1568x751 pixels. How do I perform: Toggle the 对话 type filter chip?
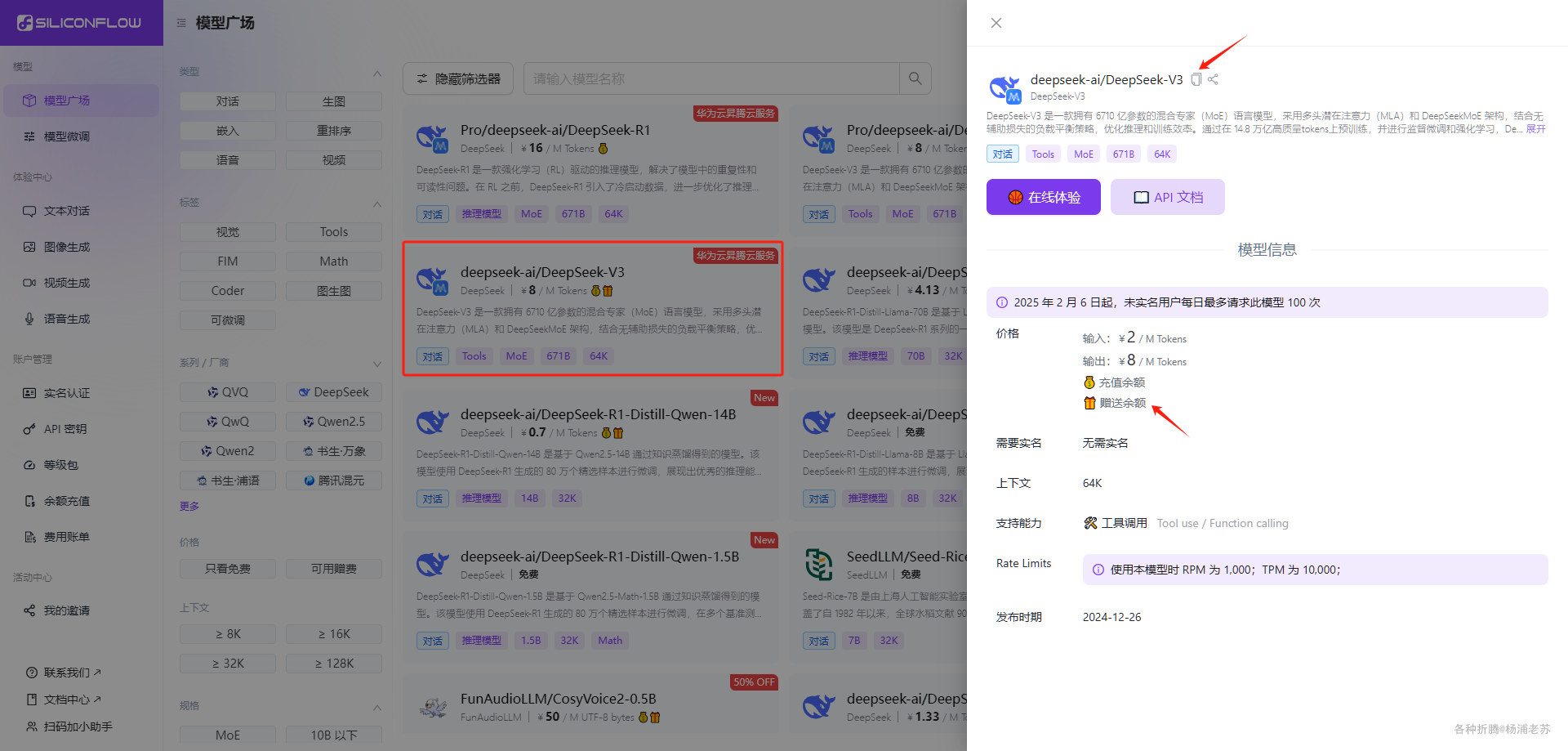pos(228,101)
